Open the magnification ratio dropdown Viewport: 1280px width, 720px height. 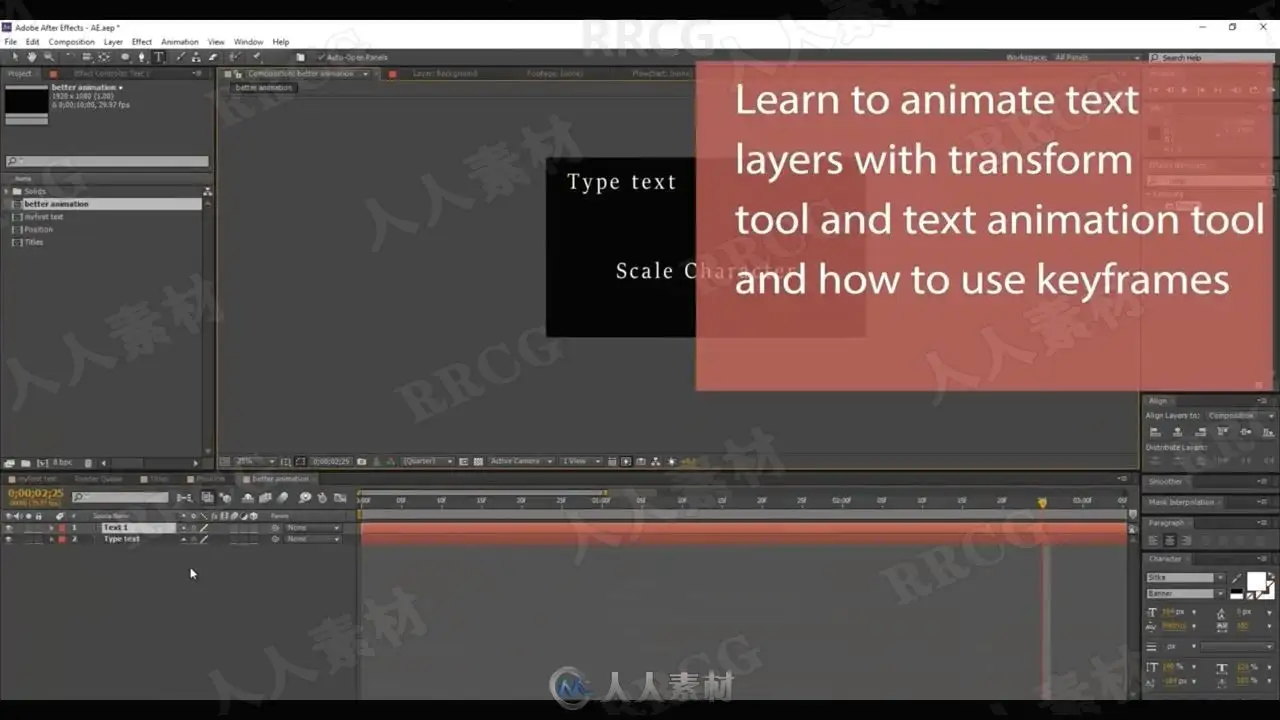tap(255, 462)
